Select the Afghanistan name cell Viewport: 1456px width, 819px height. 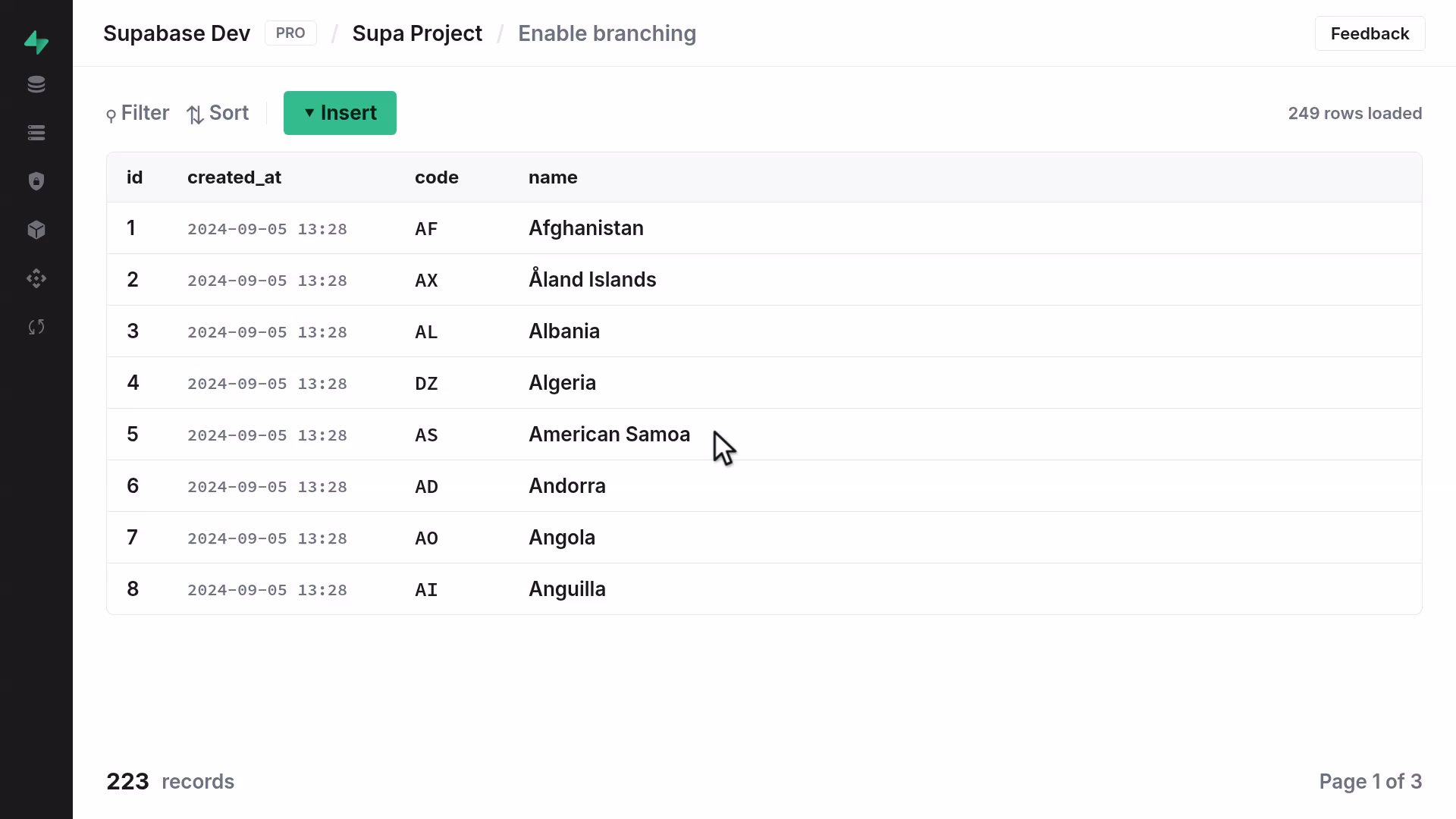click(x=586, y=228)
